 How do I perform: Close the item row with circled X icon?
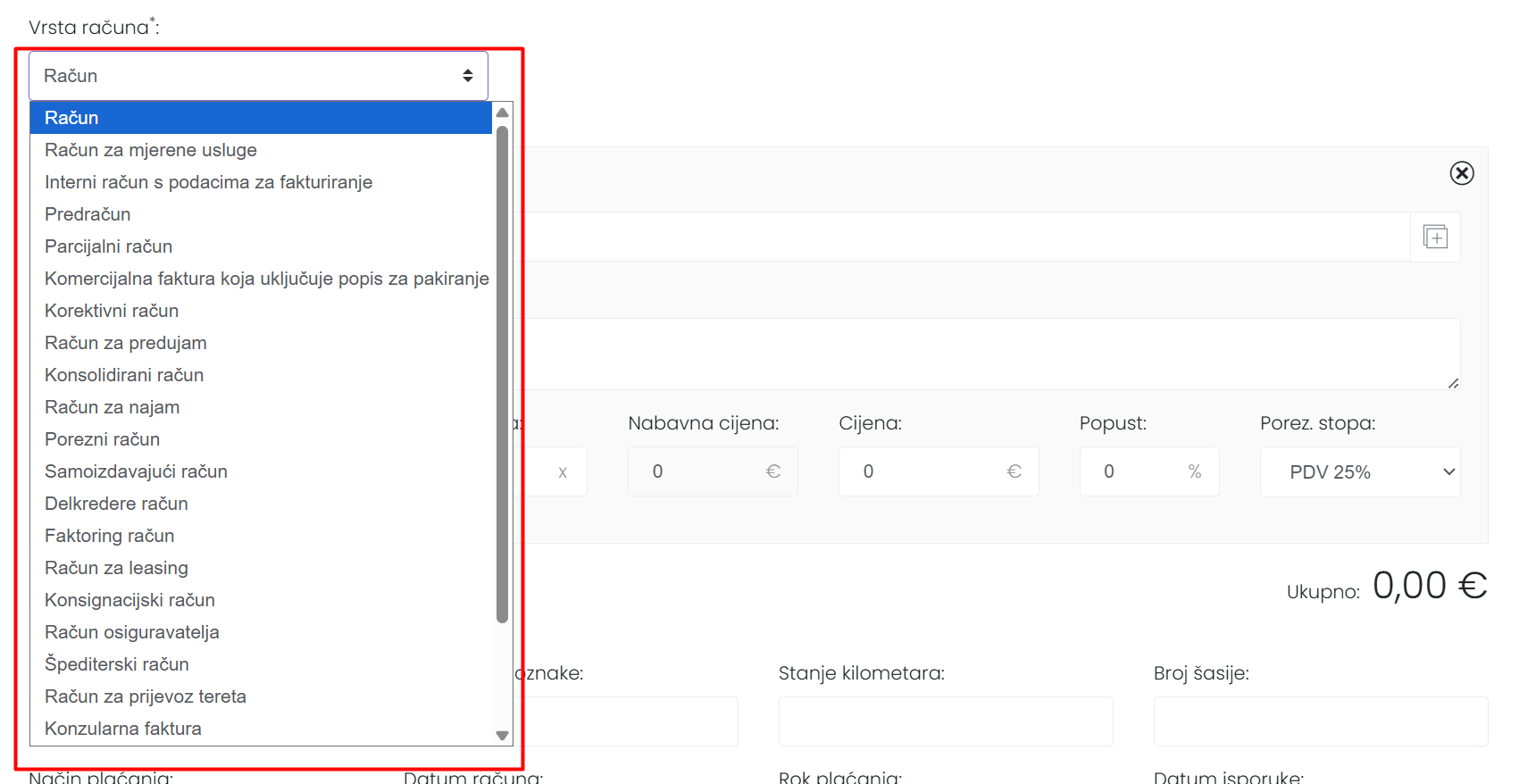click(1462, 173)
